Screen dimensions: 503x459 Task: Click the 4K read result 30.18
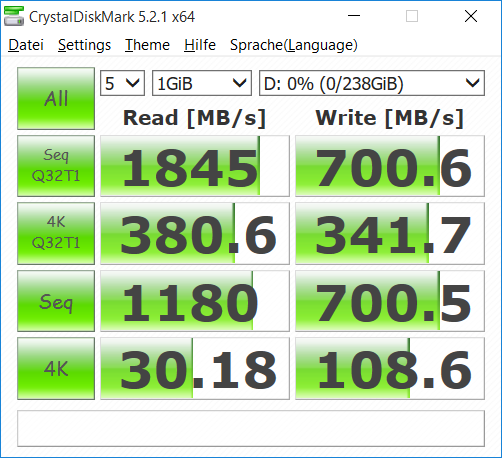click(x=195, y=369)
